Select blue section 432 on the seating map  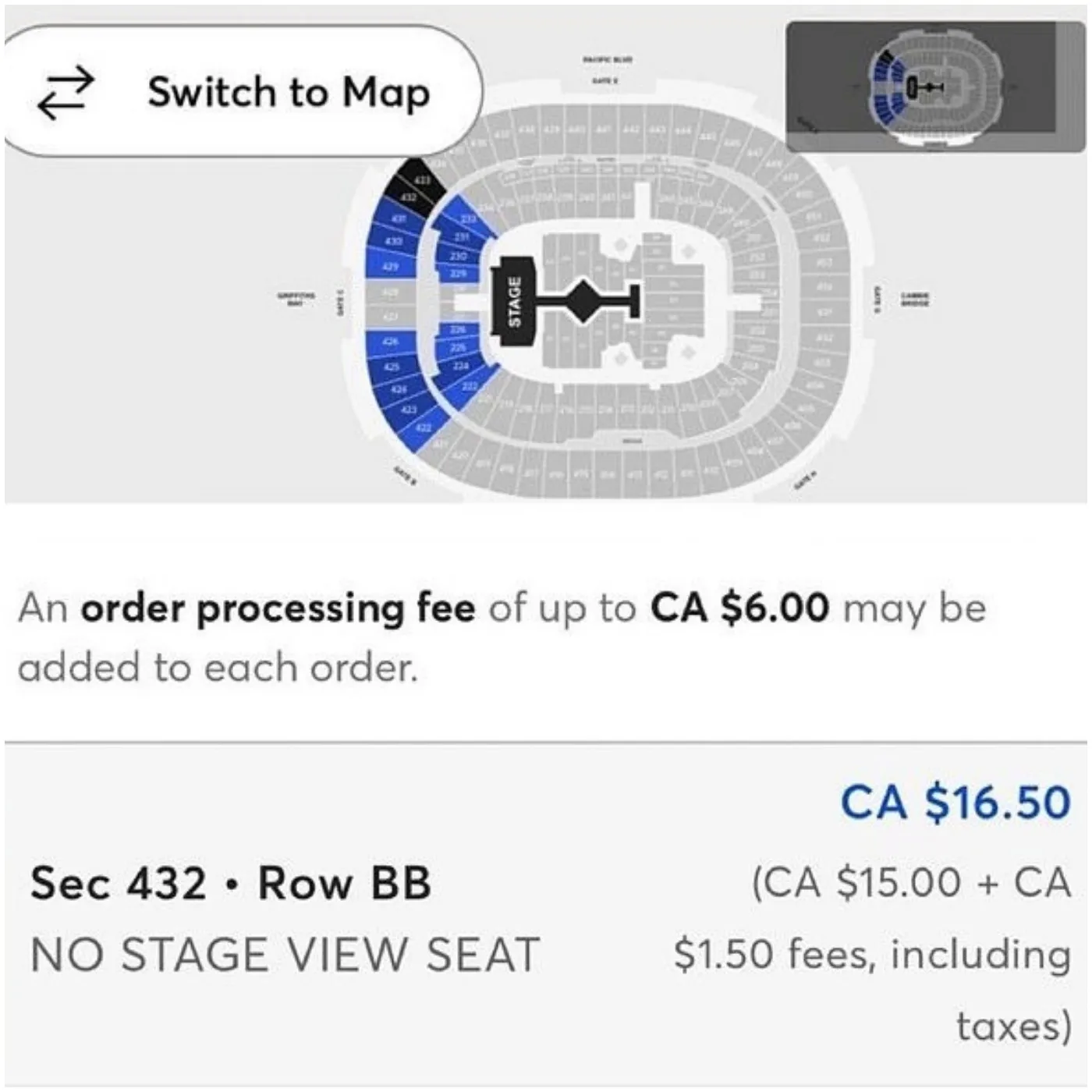(x=407, y=197)
